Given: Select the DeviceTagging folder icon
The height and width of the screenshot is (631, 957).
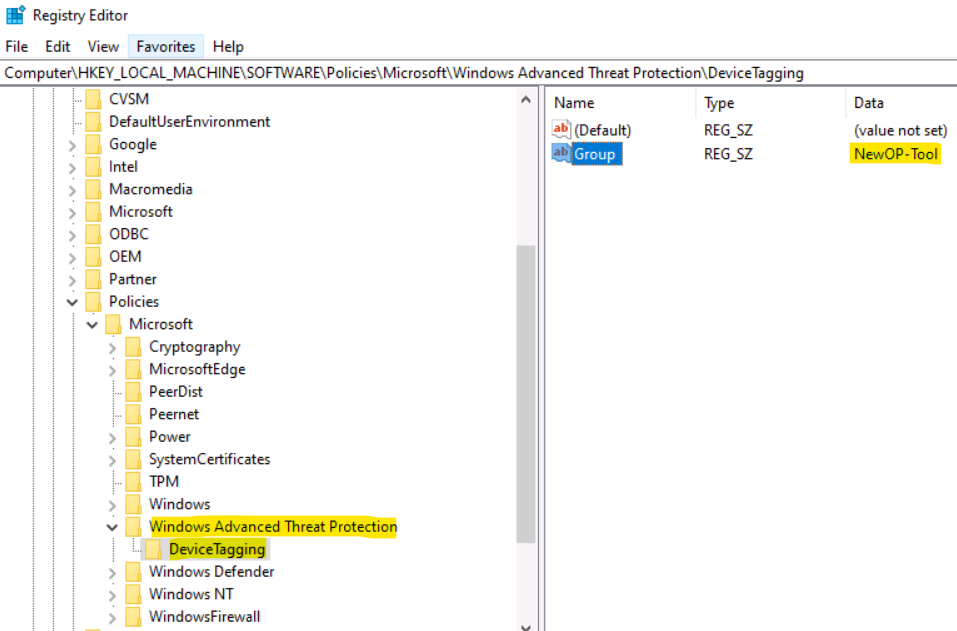Looking at the screenshot, I should pyautogui.click(x=153, y=549).
